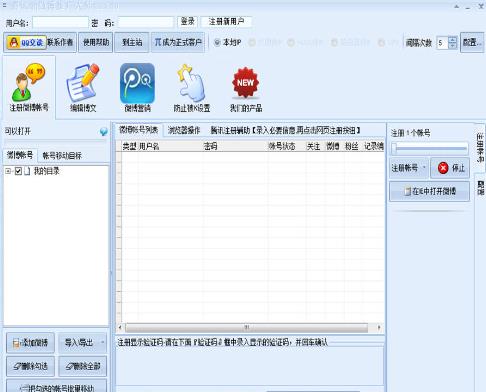
Task: Click 把勾选的帐号批量移动 button
Action: click(x=57, y=387)
